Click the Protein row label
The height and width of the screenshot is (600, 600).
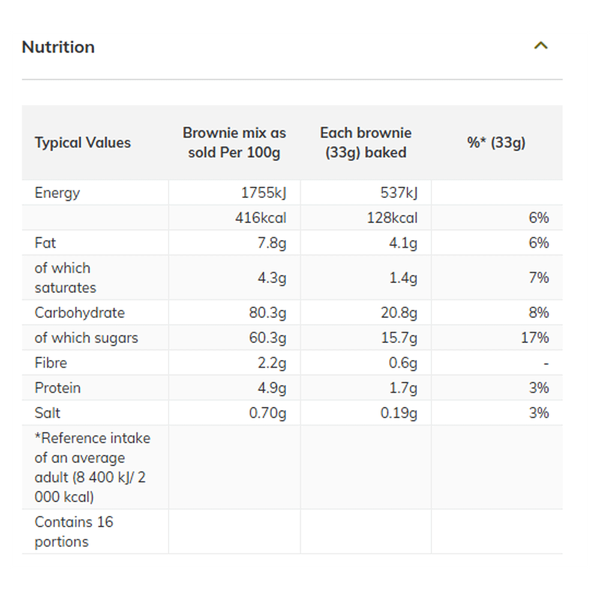pyautogui.click(x=57, y=388)
